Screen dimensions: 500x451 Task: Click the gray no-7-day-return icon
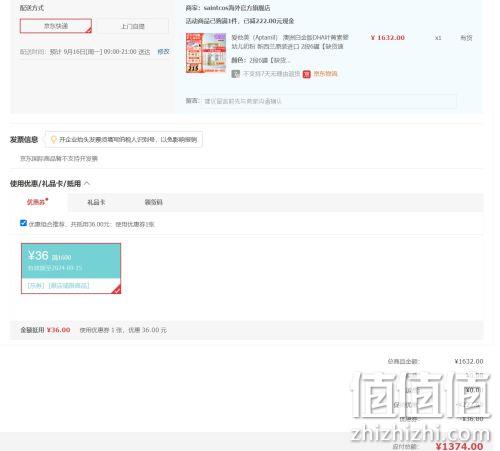point(236,74)
